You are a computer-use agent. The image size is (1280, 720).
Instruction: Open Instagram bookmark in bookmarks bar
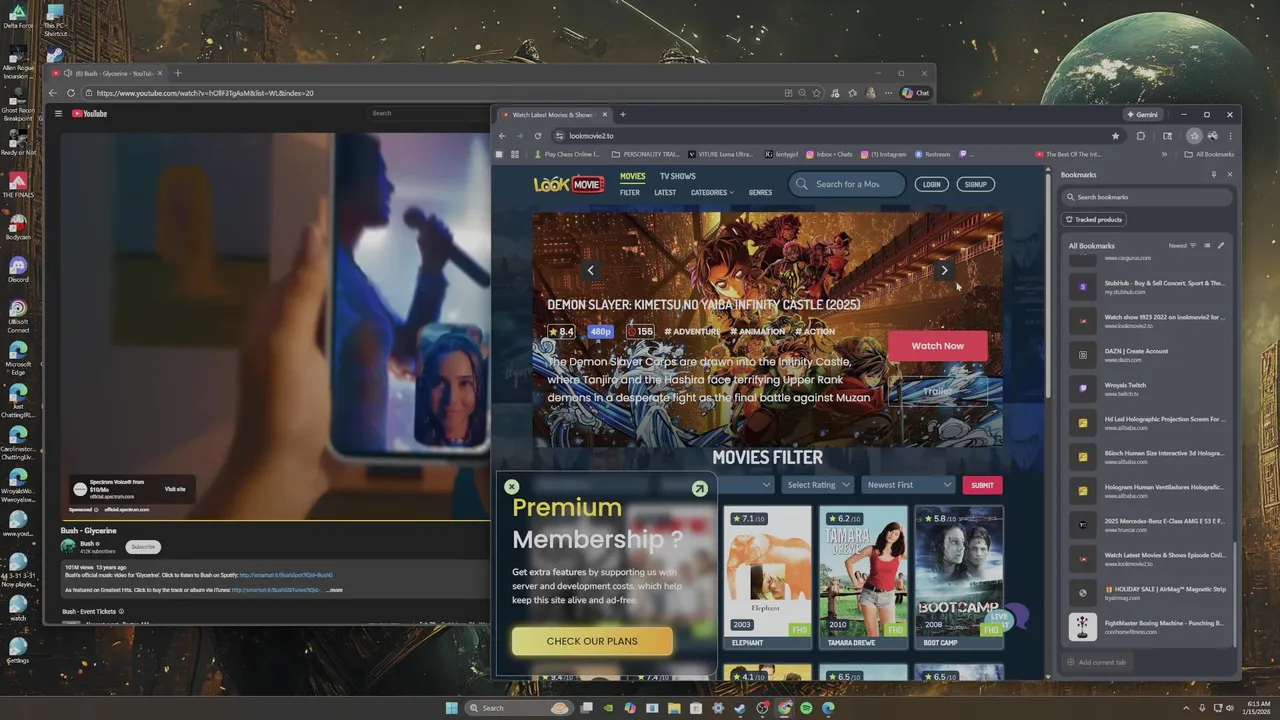point(884,154)
